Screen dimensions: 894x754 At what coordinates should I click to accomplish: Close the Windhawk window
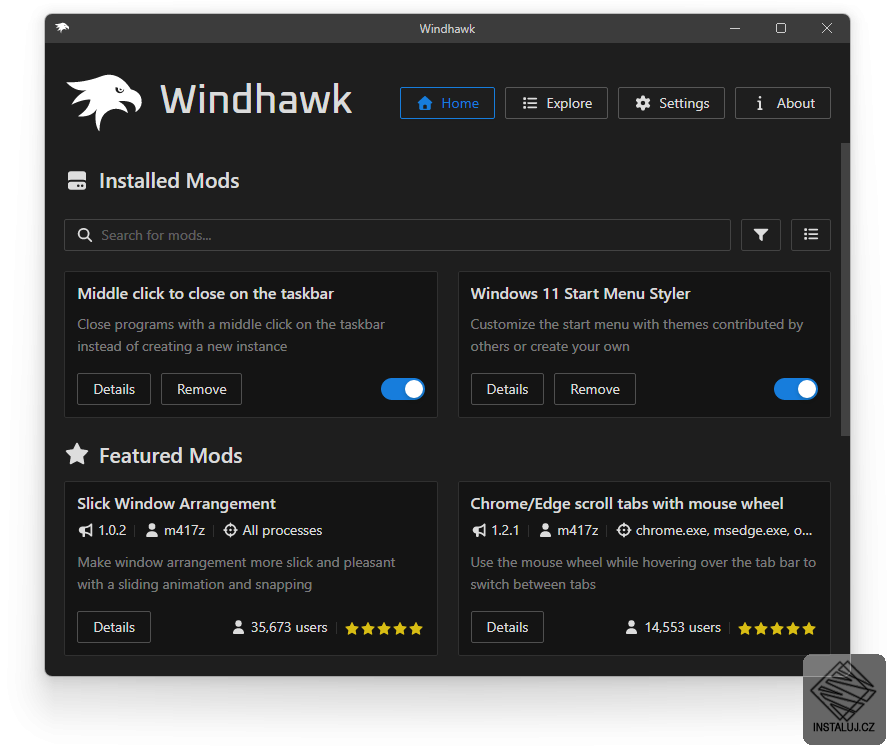point(827,28)
